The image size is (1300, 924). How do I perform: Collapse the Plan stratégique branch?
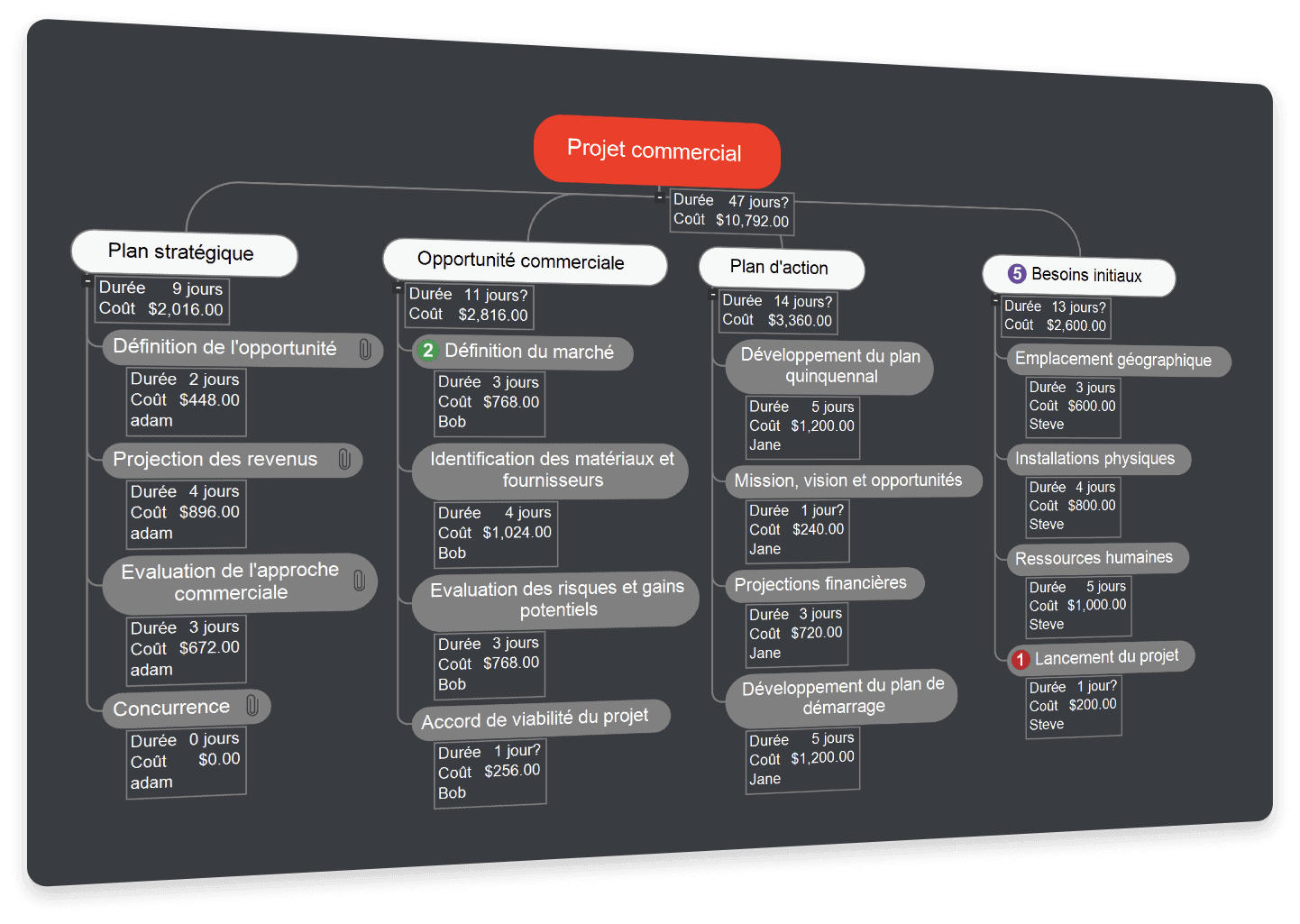point(87,281)
